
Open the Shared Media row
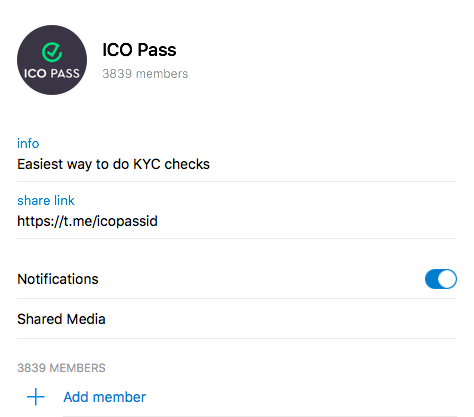point(237,319)
